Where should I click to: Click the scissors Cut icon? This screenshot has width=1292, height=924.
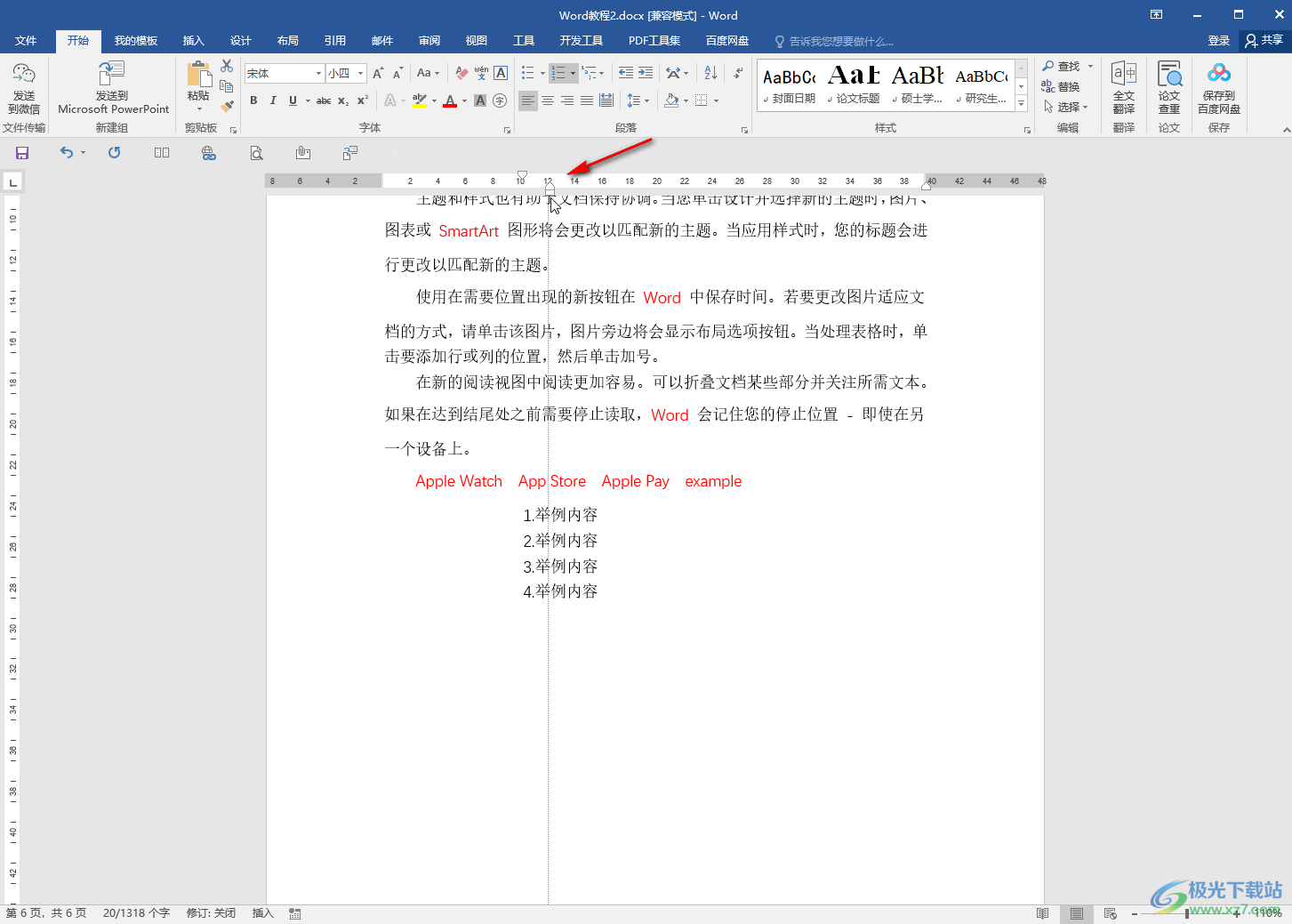pos(227,66)
